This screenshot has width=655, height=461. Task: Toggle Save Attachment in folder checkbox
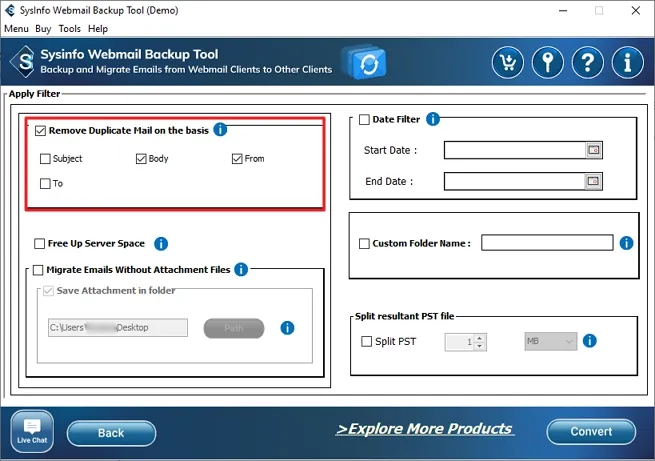48,291
